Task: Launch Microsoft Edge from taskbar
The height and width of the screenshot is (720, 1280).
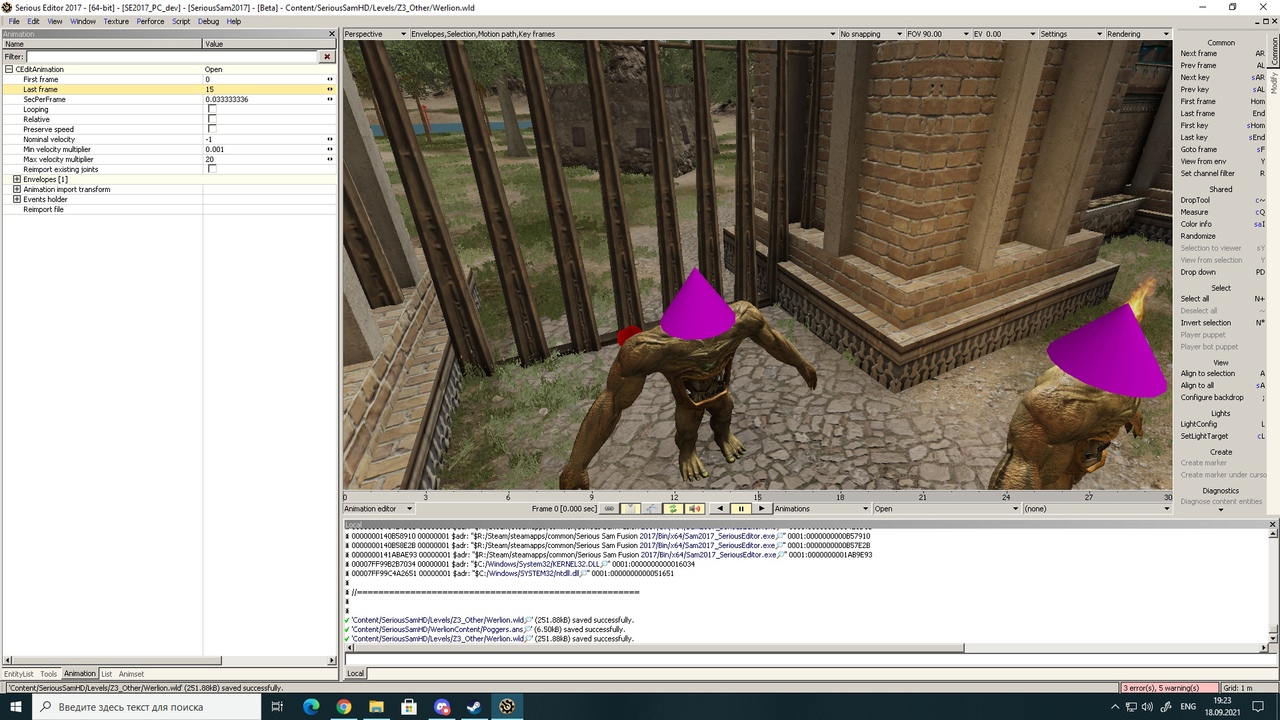Action: [311, 707]
